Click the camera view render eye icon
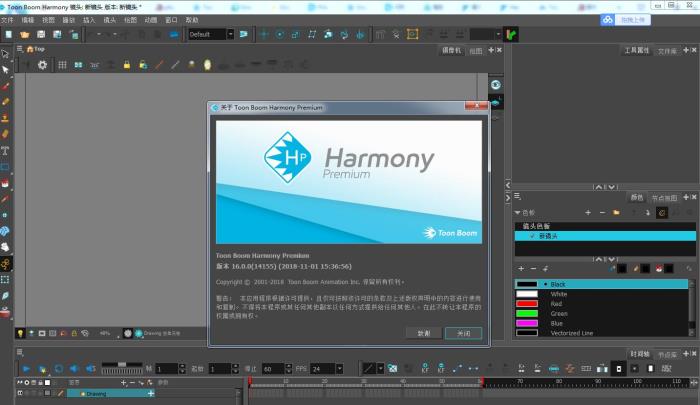The height and width of the screenshot is (405, 700). pos(496,85)
